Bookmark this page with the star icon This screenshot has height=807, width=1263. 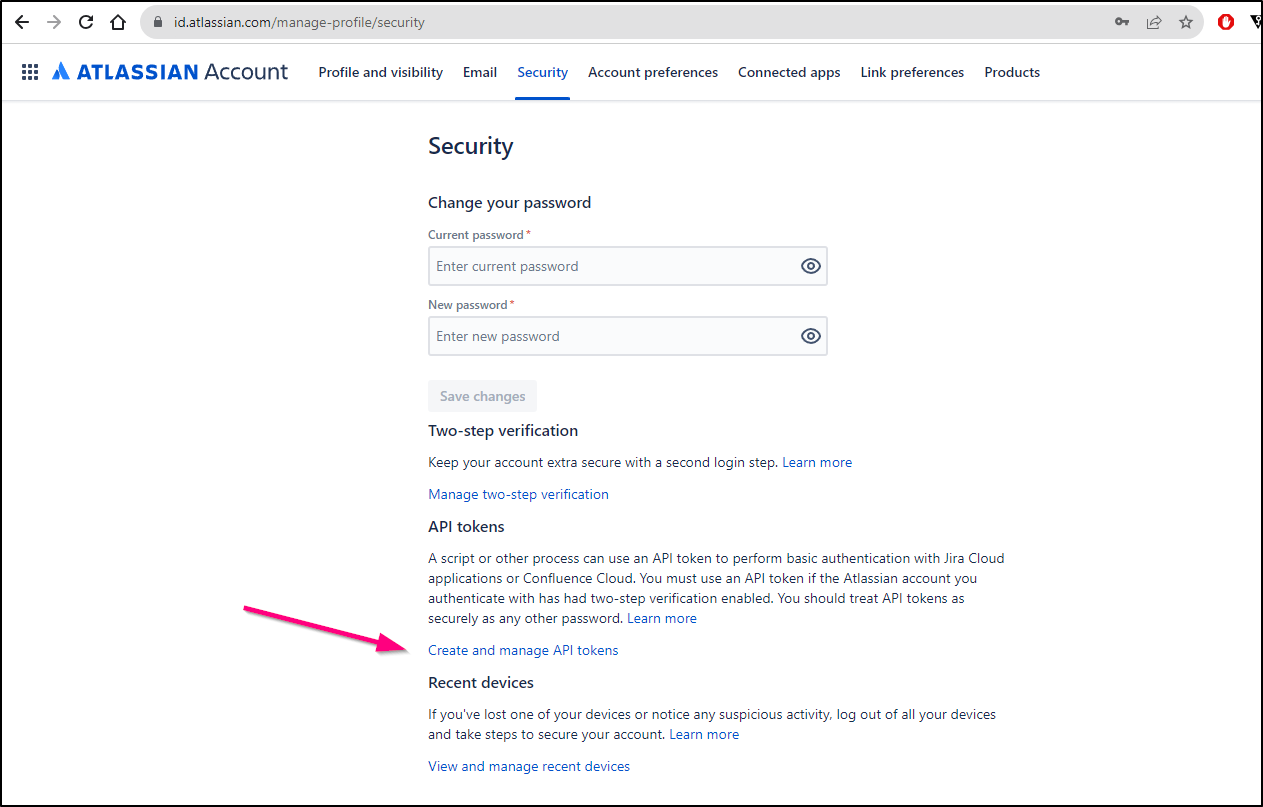(x=1186, y=22)
